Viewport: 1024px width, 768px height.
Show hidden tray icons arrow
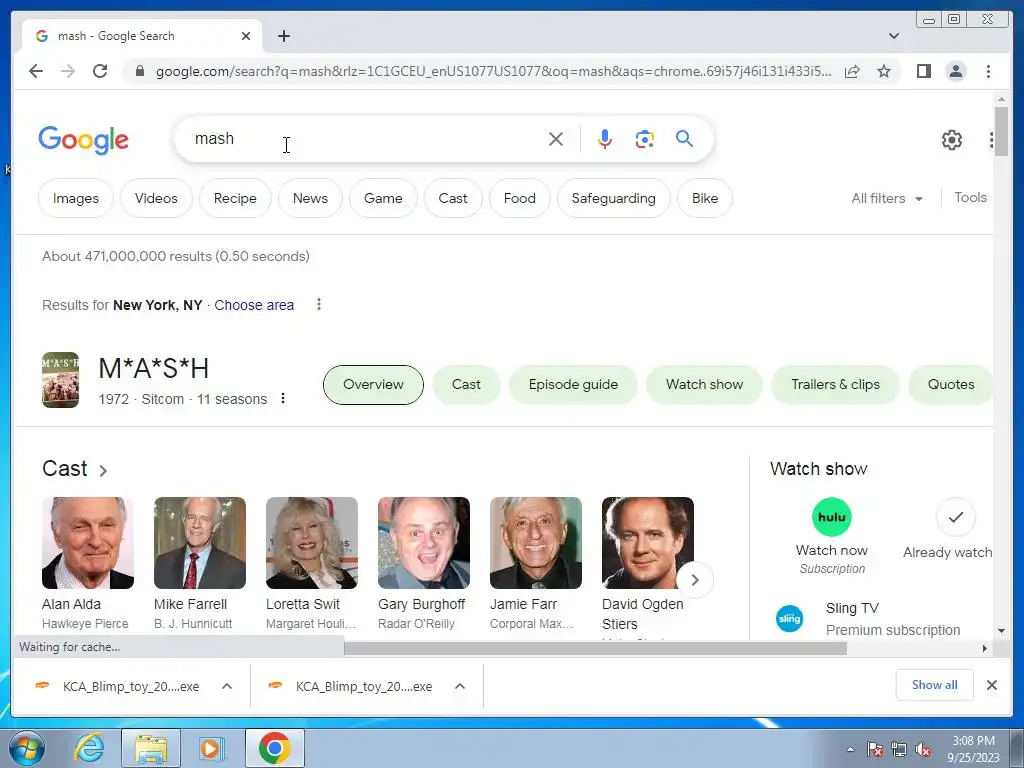850,749
